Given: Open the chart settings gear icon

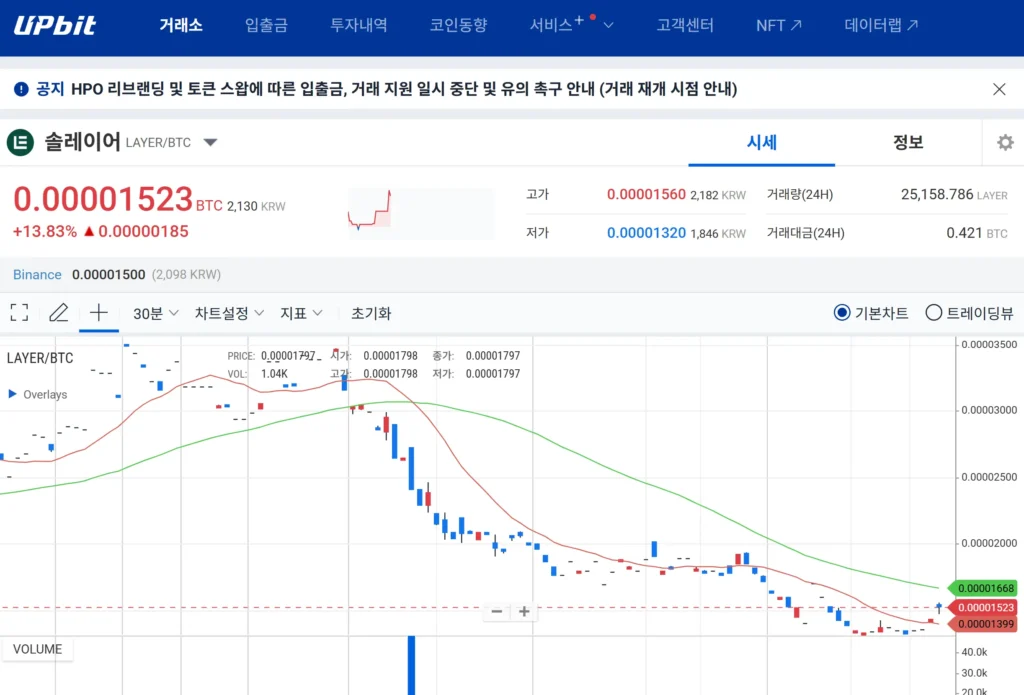Looking at the screenshot, I should 1004,142.
